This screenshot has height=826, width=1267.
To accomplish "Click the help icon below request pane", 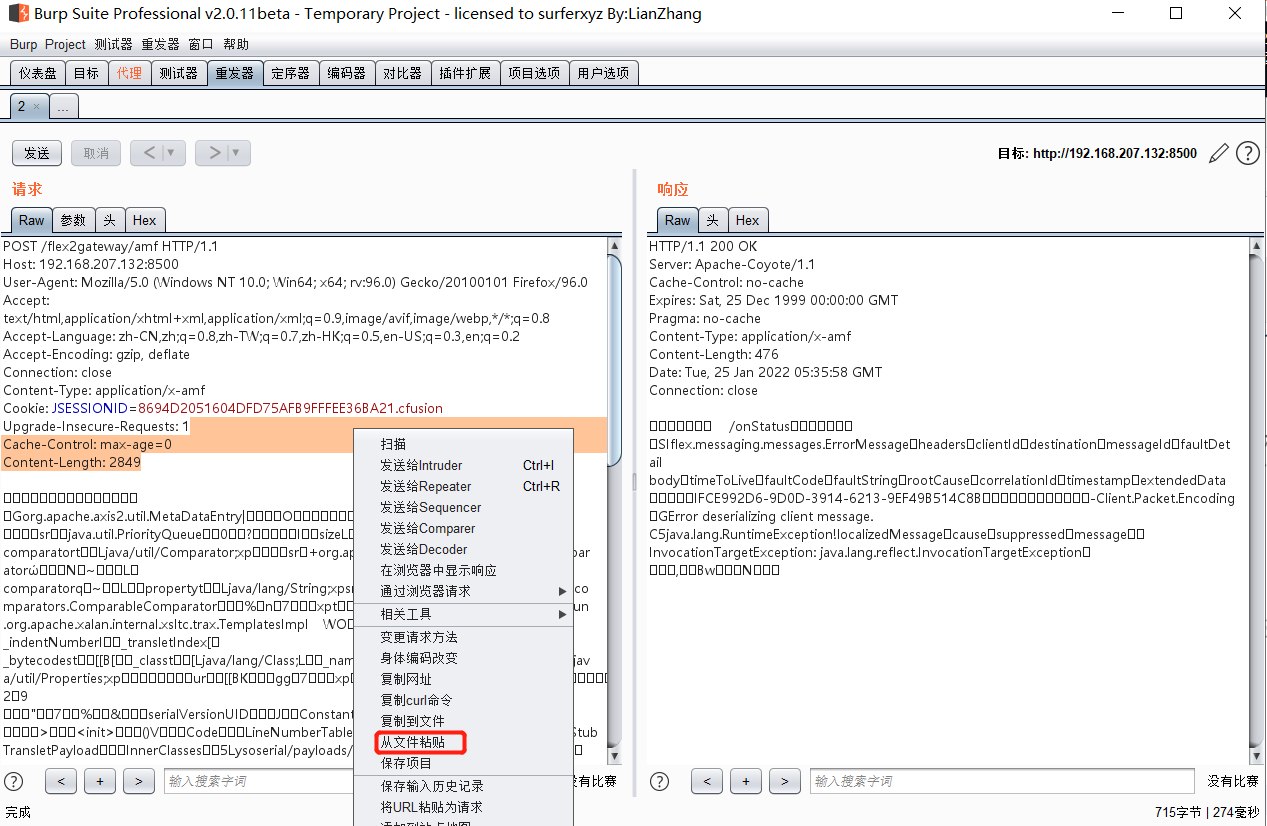I will click(14, 781).
